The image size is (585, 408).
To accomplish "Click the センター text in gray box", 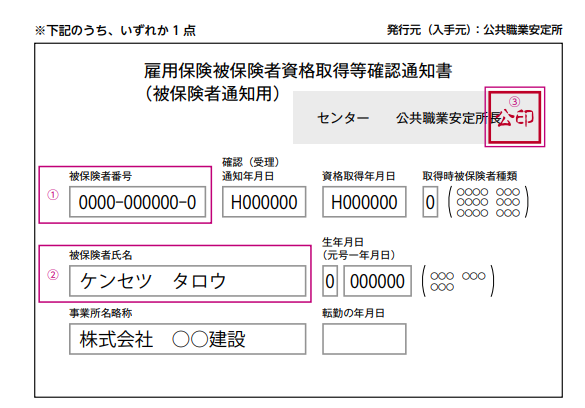I will tap(343, 118).
